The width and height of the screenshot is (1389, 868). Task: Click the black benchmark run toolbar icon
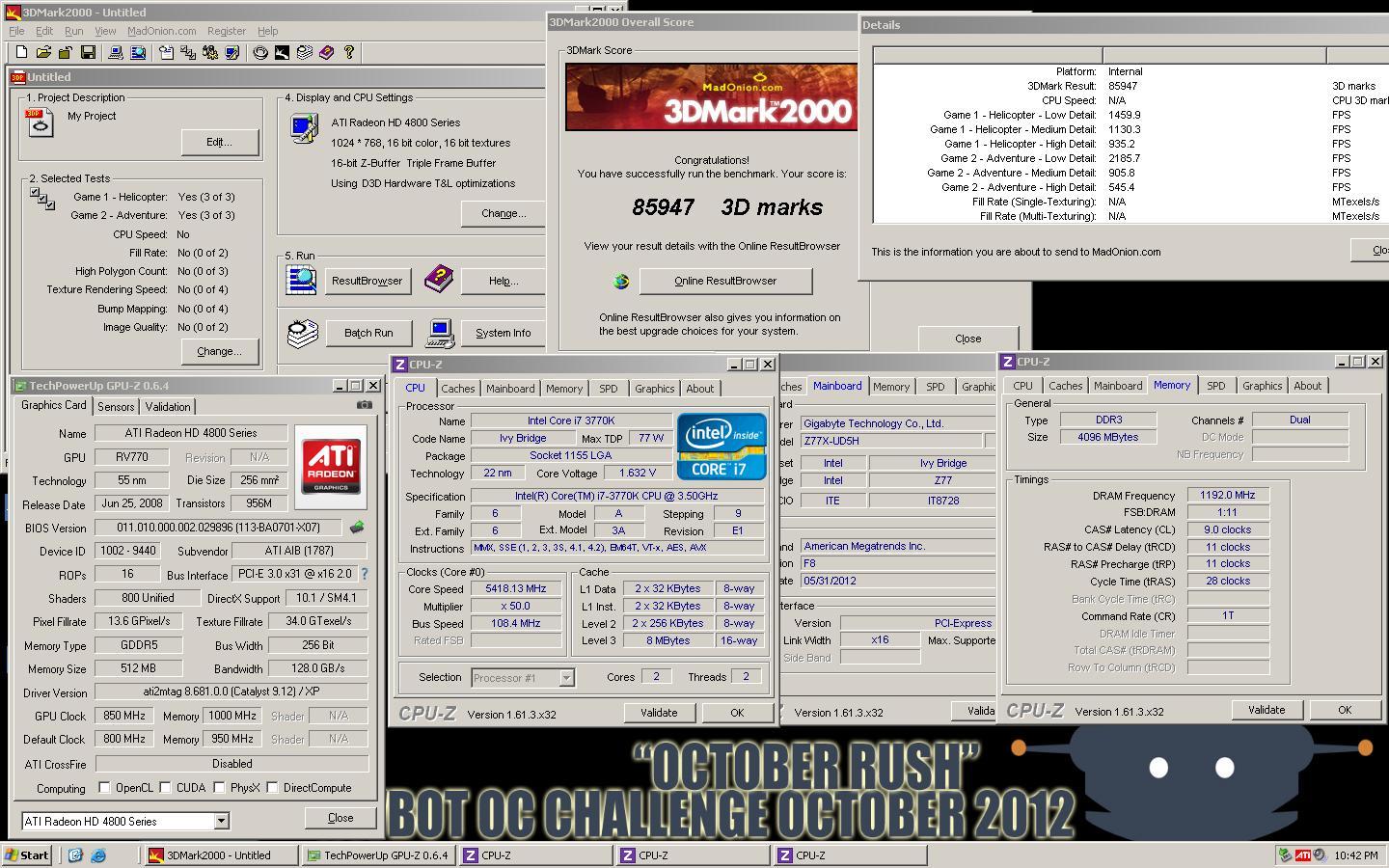[x=283, y=52]
